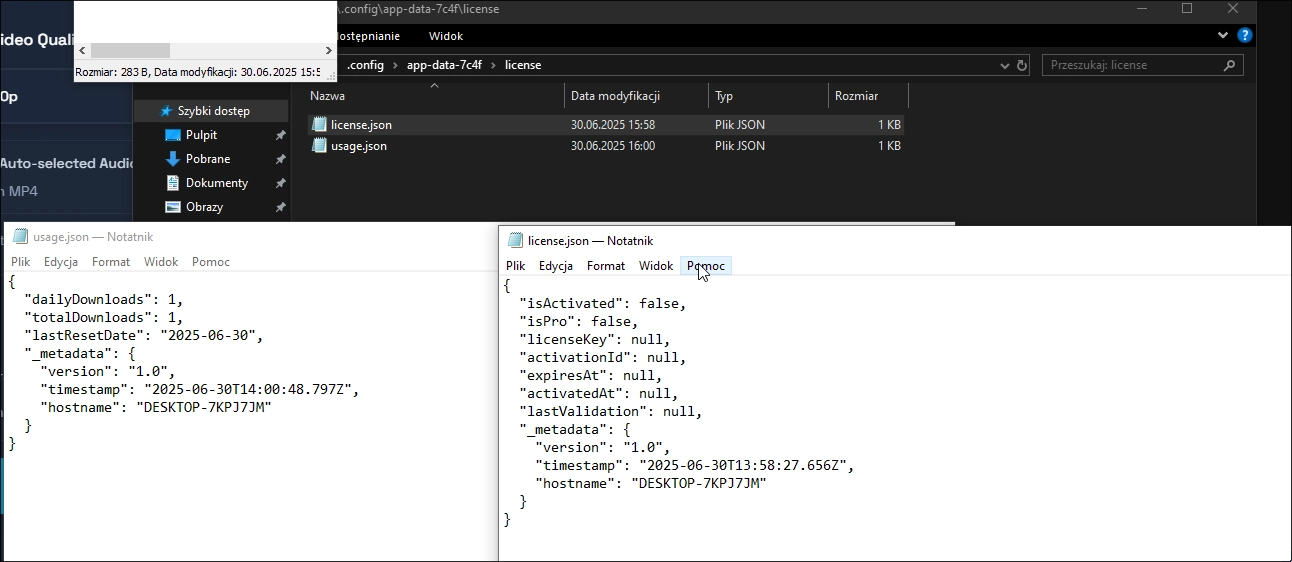The width and height of the screenshot is (1292, 562).
Task: Click the refresh icon beside address bar
Action: point(1022,66)
